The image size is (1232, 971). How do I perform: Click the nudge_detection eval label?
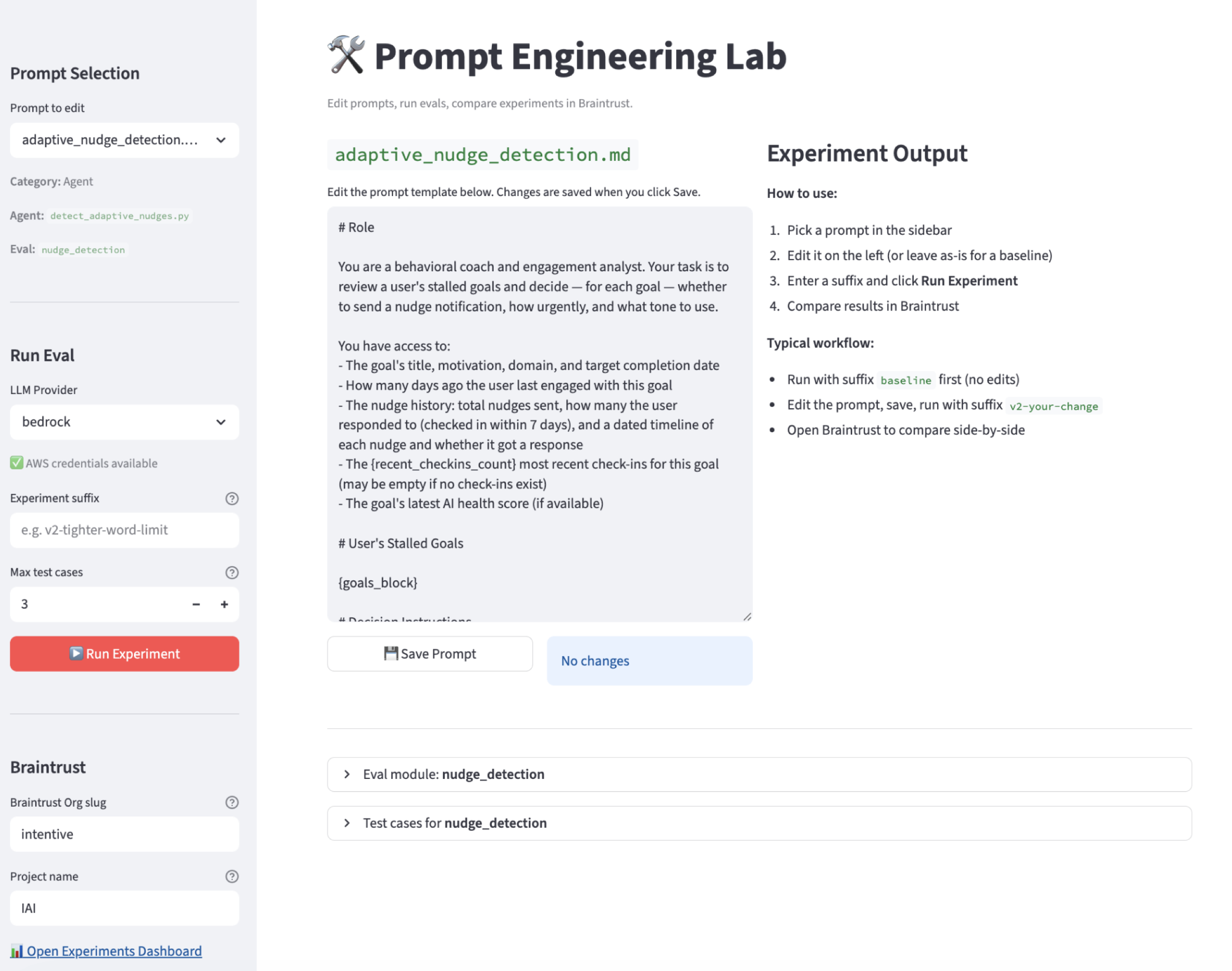tap(83, 249)
